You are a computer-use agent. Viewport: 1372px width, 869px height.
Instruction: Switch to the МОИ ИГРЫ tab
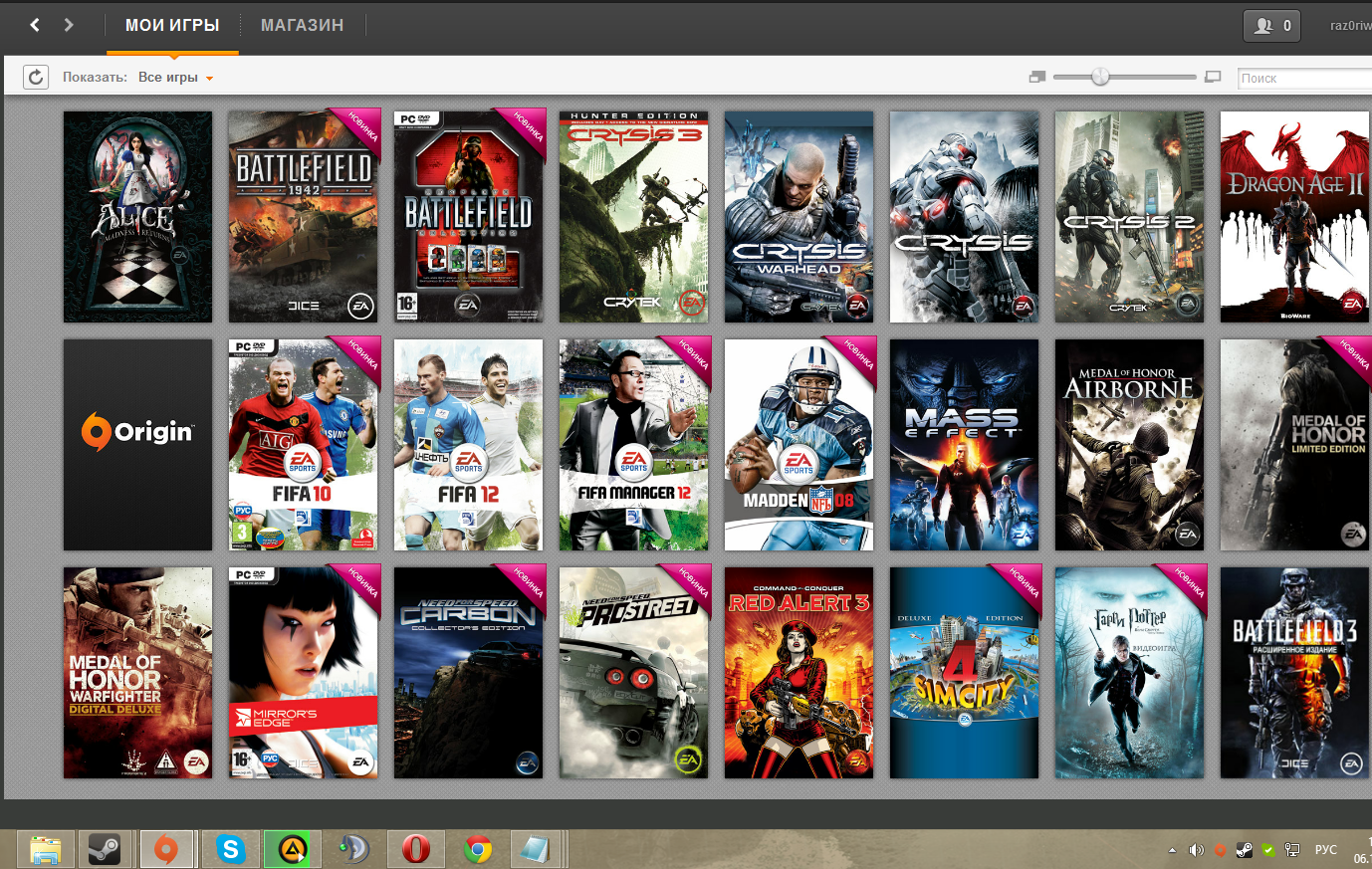(x=172, y=26)
